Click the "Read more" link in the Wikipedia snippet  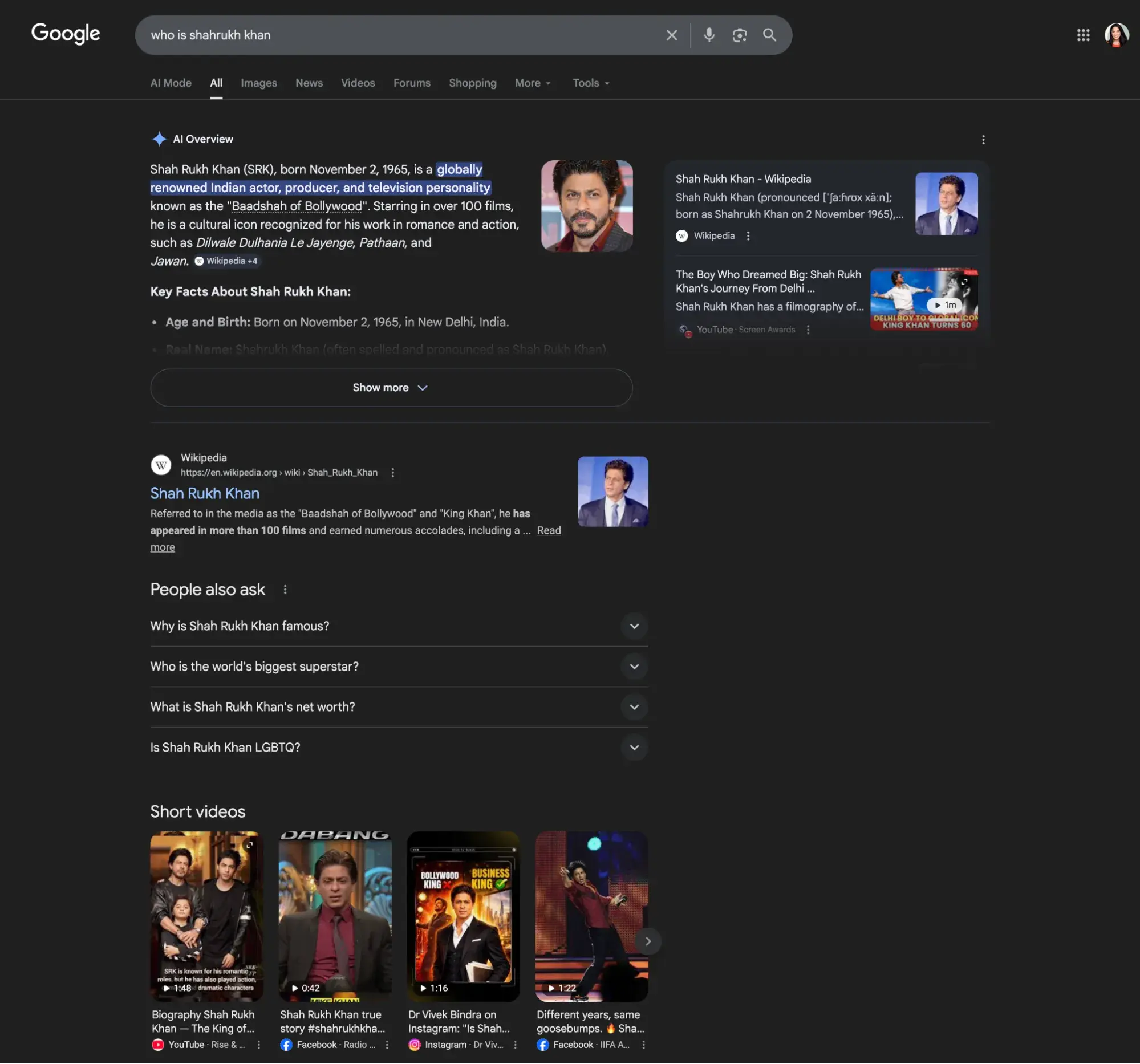[548, 530]
